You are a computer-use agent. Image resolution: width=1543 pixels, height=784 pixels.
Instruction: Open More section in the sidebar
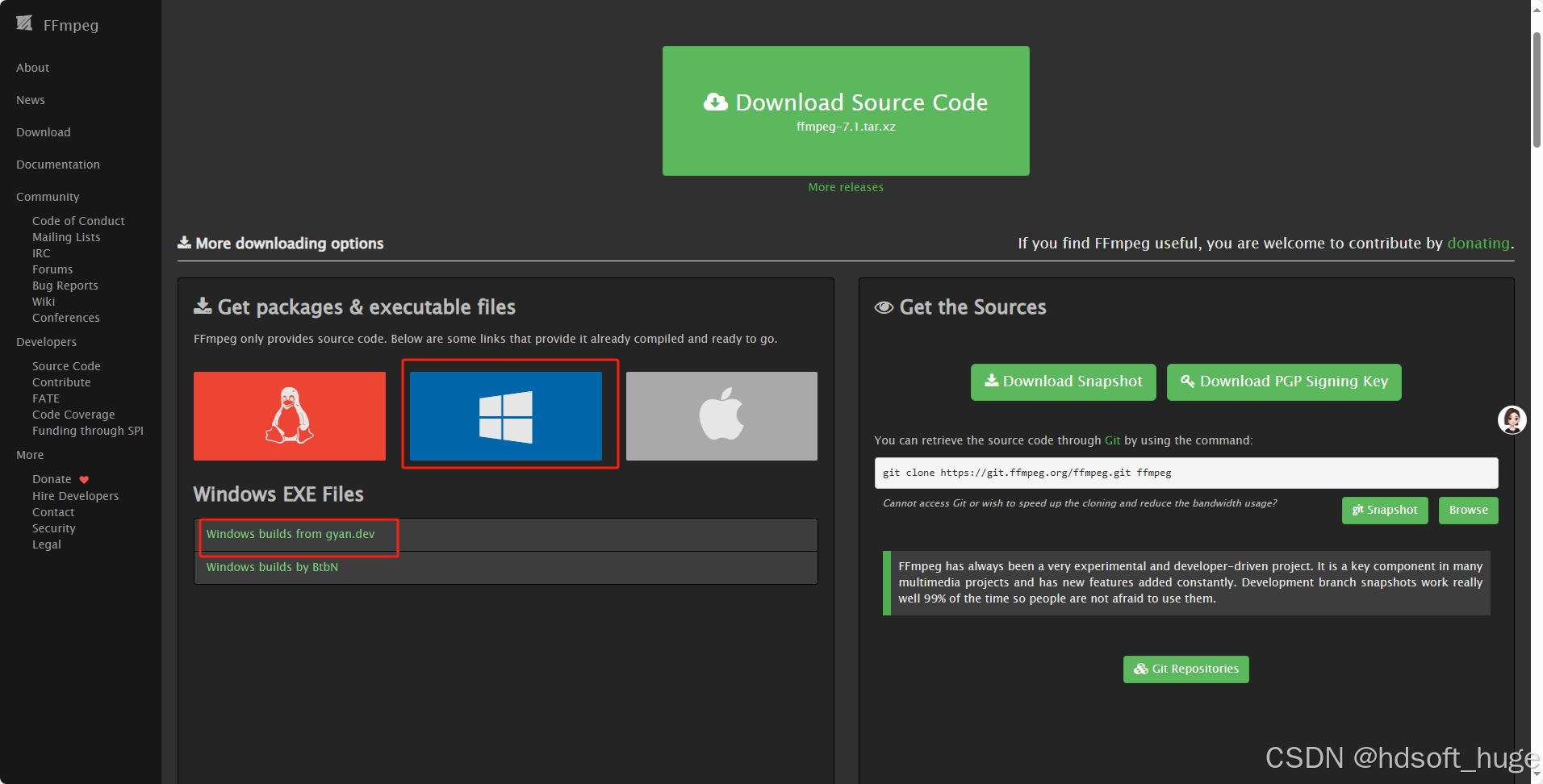(30, 455)
